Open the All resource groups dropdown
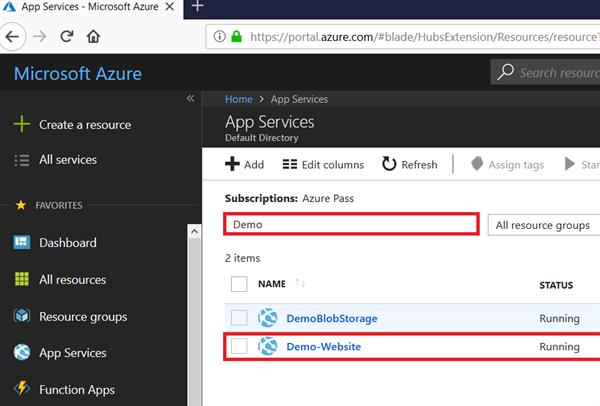This screenshot has height=406, width=600. point(543,225)
